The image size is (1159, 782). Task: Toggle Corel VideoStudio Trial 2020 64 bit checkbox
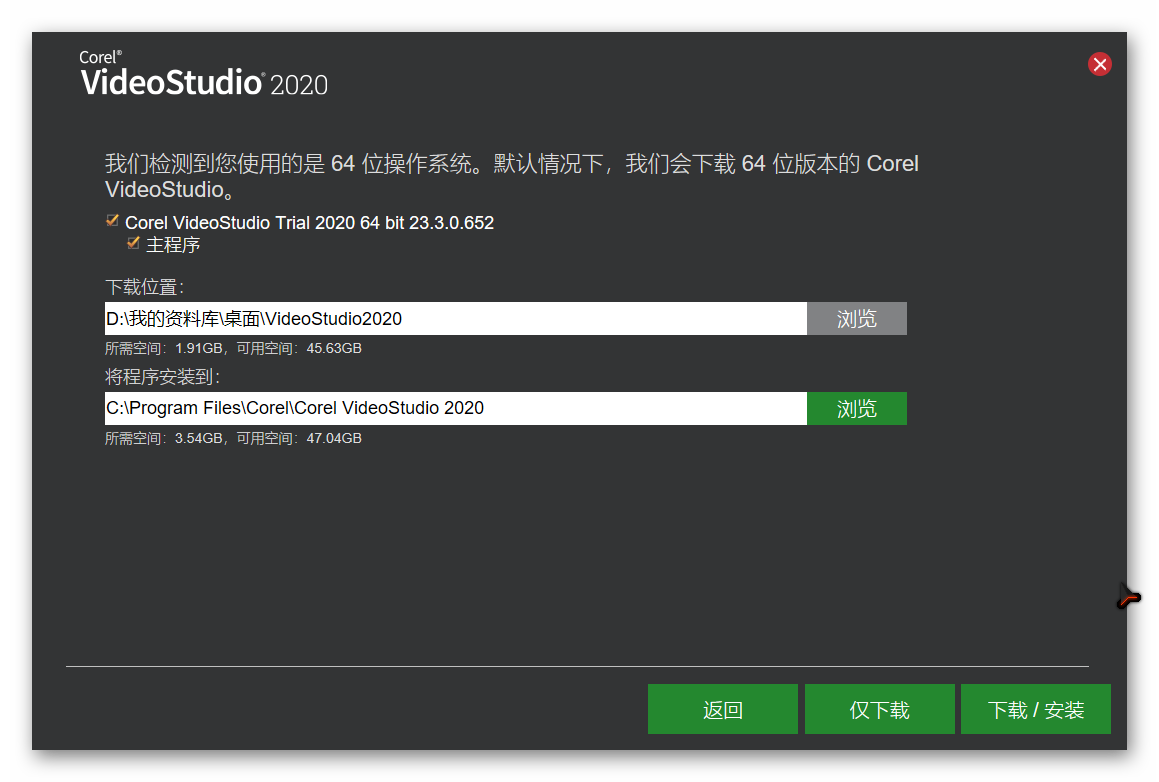pos(112,220)
